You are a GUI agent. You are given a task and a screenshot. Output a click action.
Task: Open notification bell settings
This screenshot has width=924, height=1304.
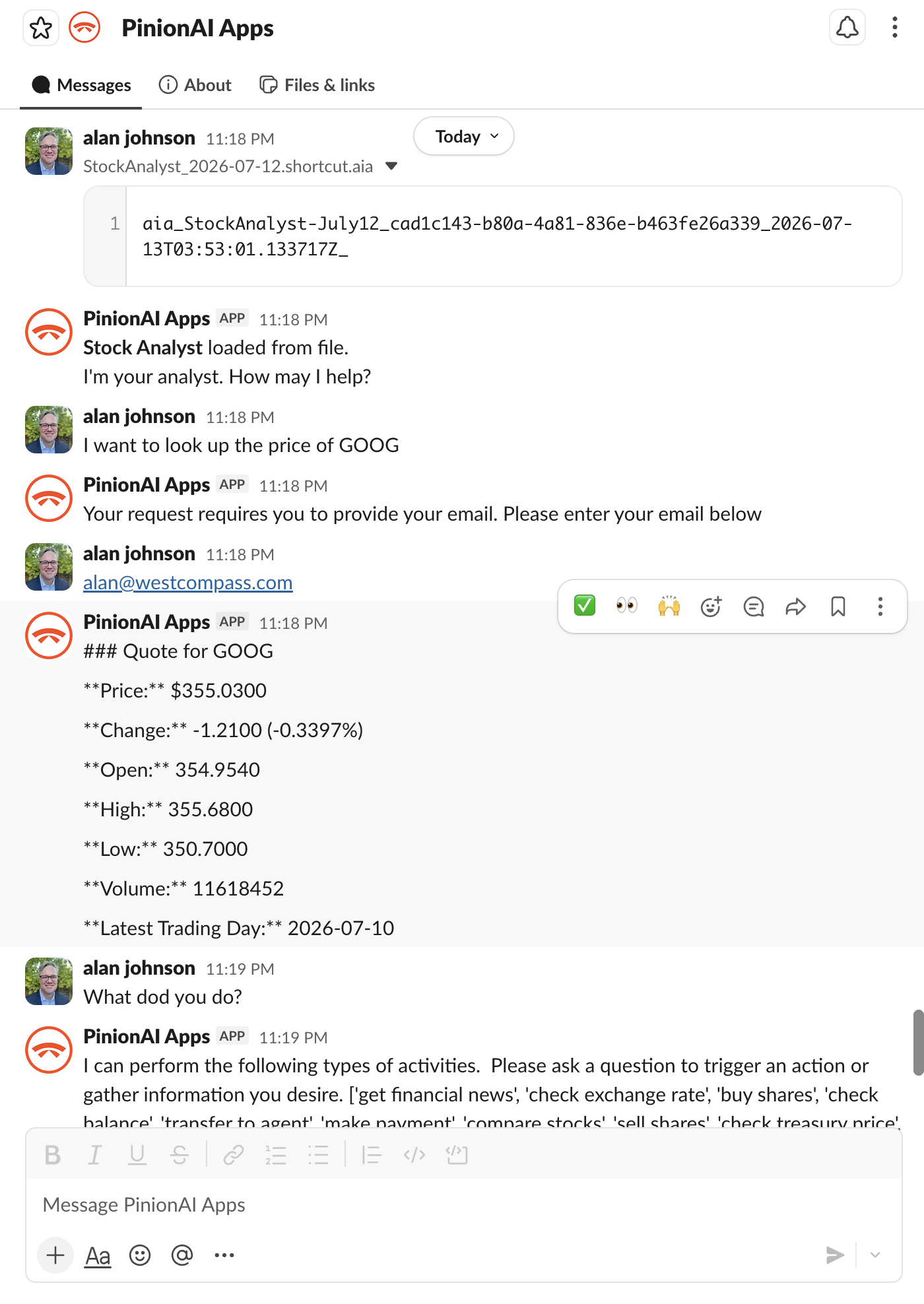tap(847, 28)
